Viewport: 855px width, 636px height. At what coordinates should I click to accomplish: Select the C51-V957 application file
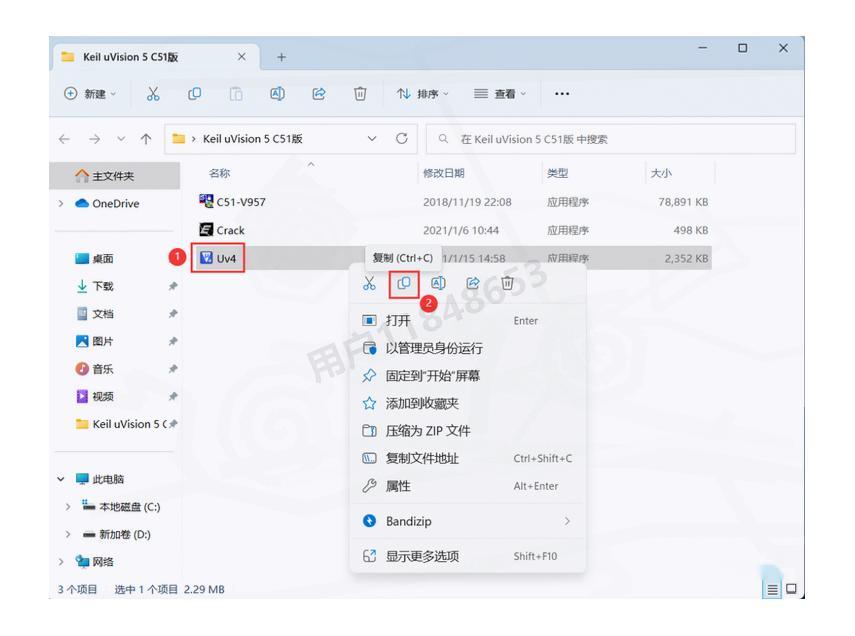pos(233,202)
